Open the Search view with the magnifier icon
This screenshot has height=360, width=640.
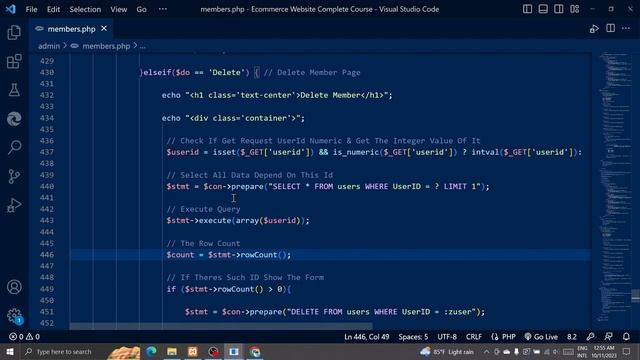14,147
